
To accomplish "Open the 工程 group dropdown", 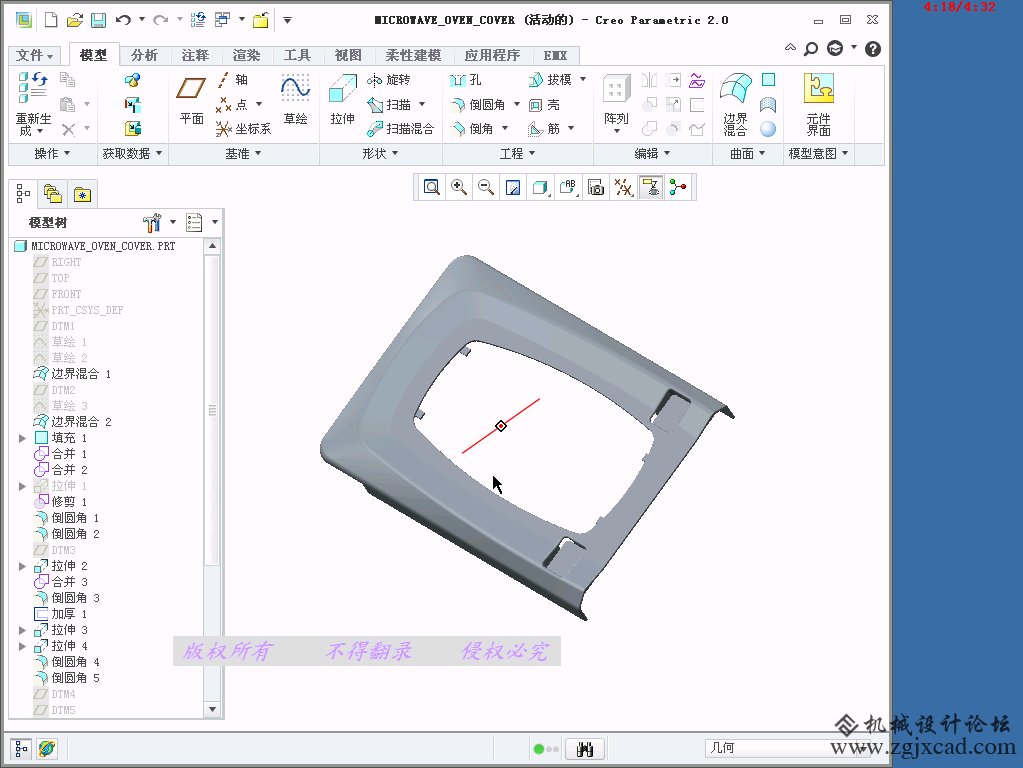I will pos(518,153).
